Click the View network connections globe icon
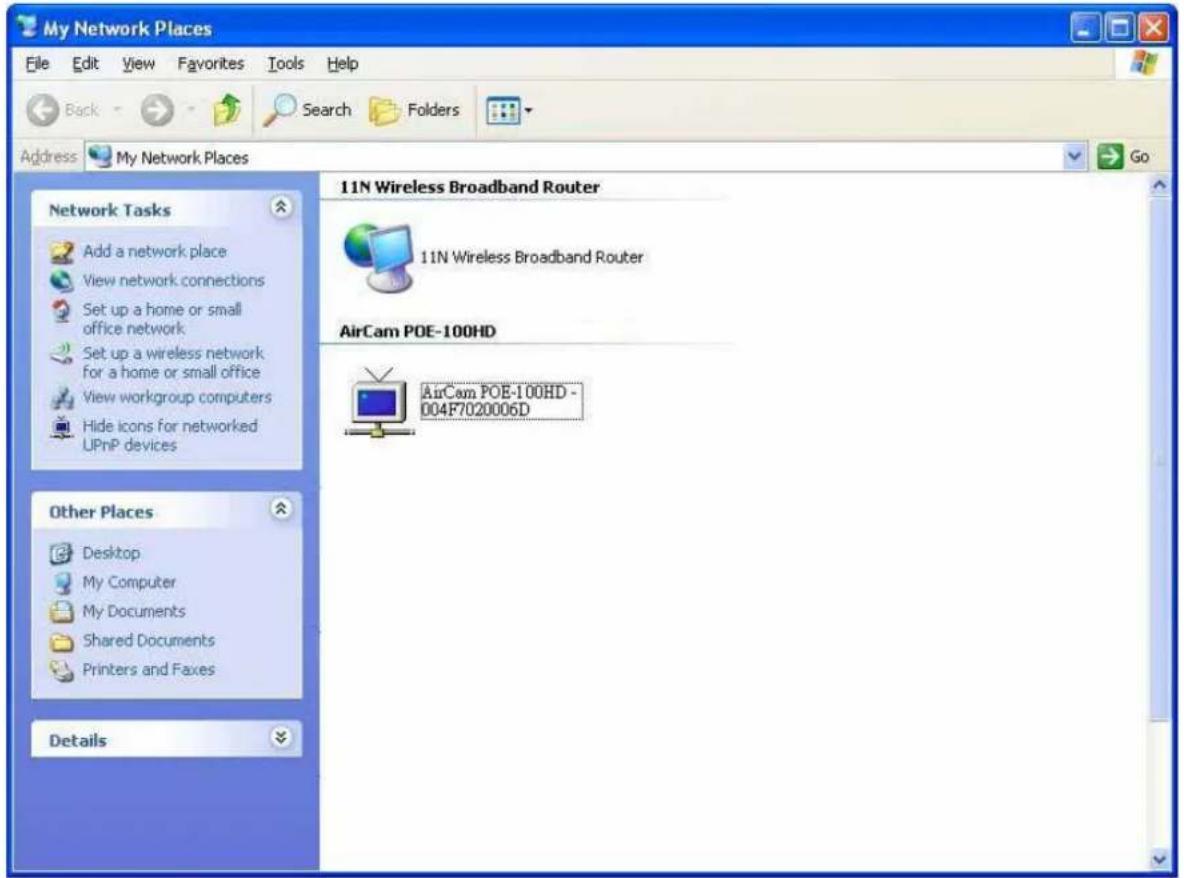Screen dimensions: 1184x878 pos(62,281)
